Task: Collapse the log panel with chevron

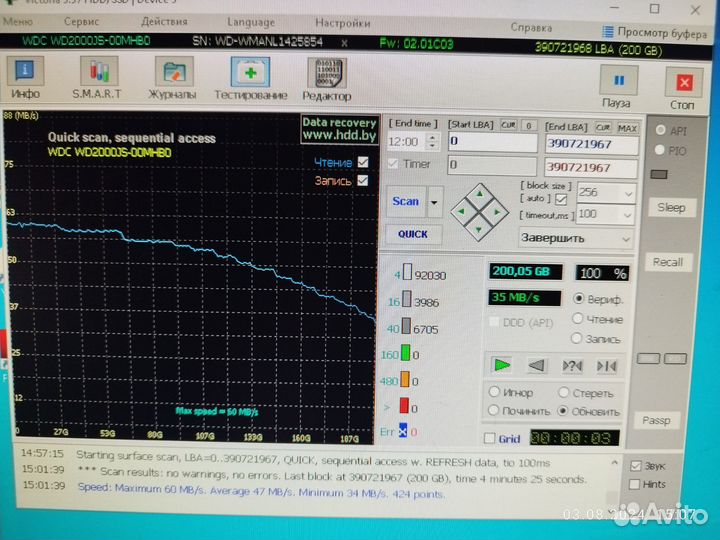Action: click(615, 463)
